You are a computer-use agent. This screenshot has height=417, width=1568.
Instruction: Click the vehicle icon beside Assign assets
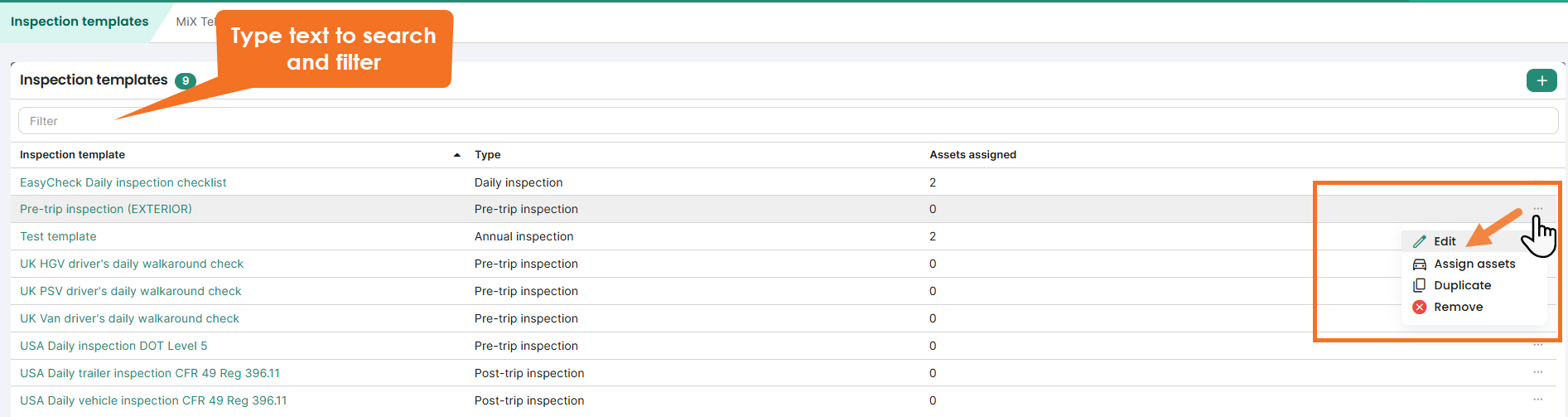(x=1419, y=264)
